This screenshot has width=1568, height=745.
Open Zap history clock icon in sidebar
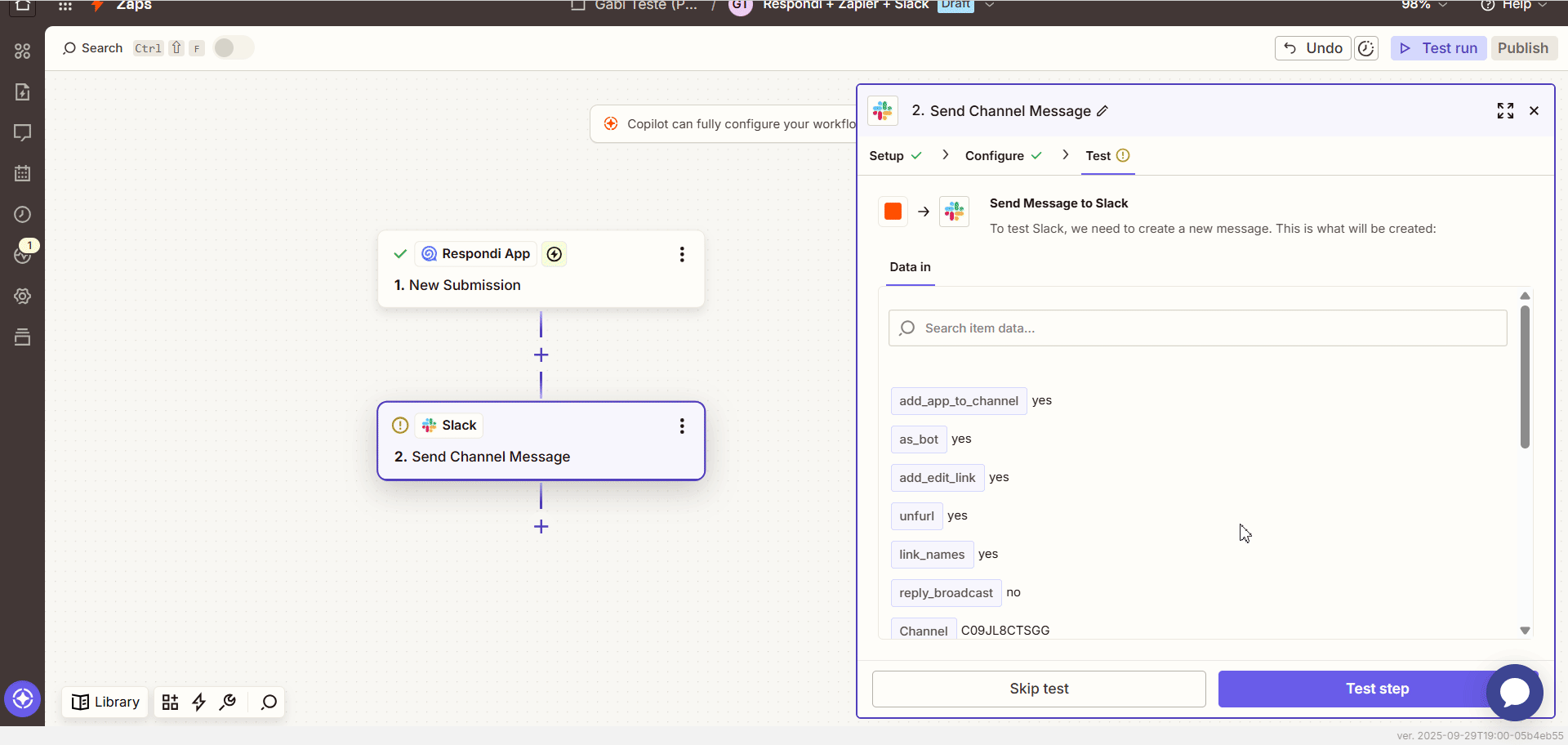pyautogui.click(x=23, y=214)
